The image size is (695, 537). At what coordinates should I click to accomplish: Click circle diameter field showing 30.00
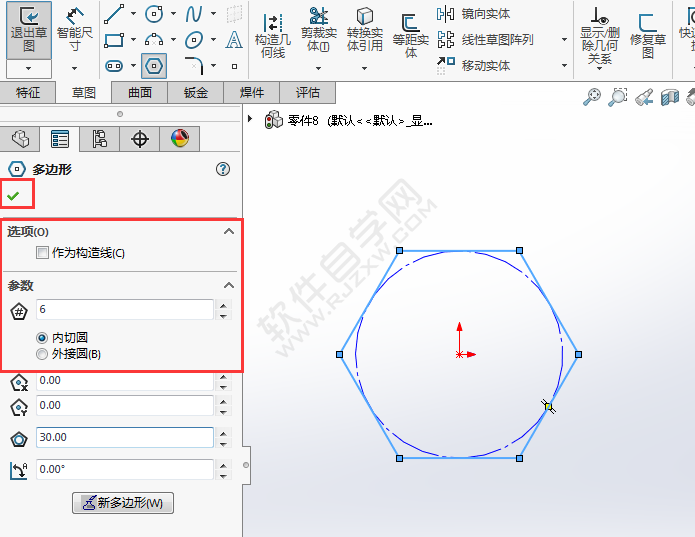click(x=125, y=437)
